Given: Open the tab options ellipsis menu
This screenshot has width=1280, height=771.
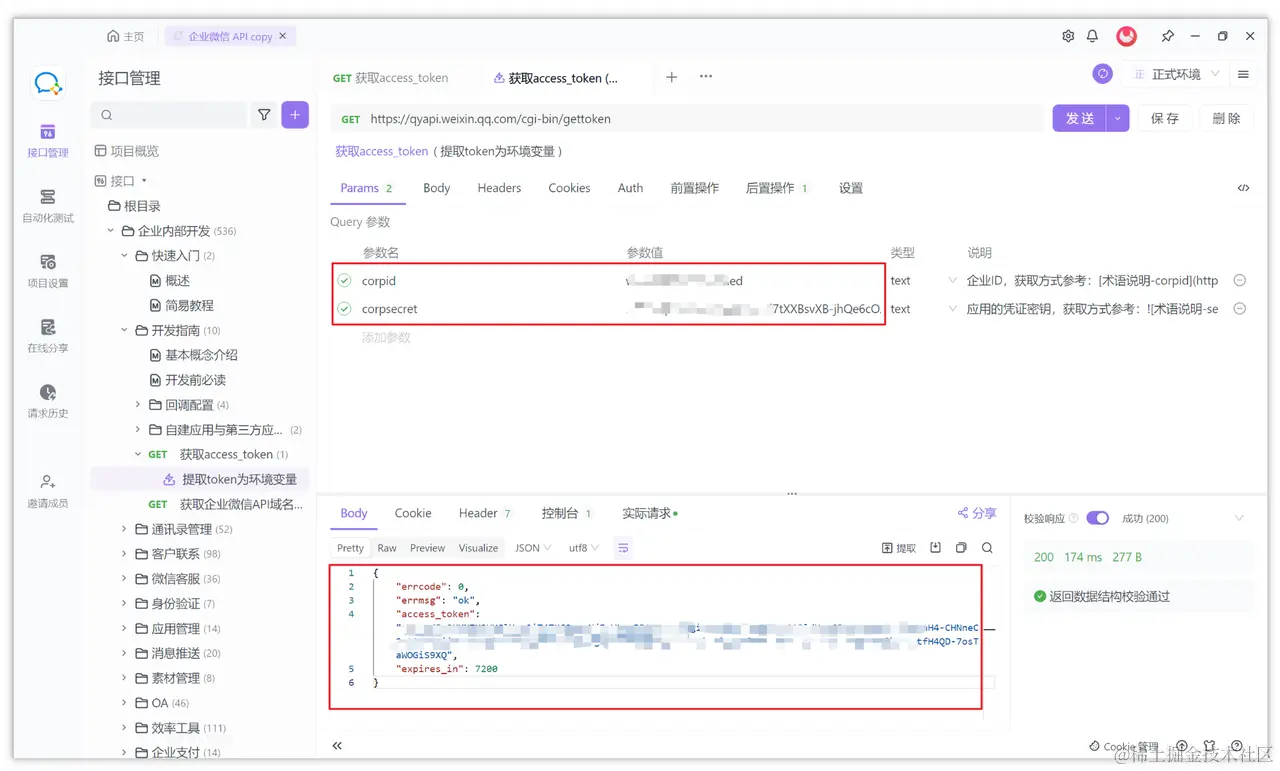Looking at the screenshot, I should tap(706, 77).
